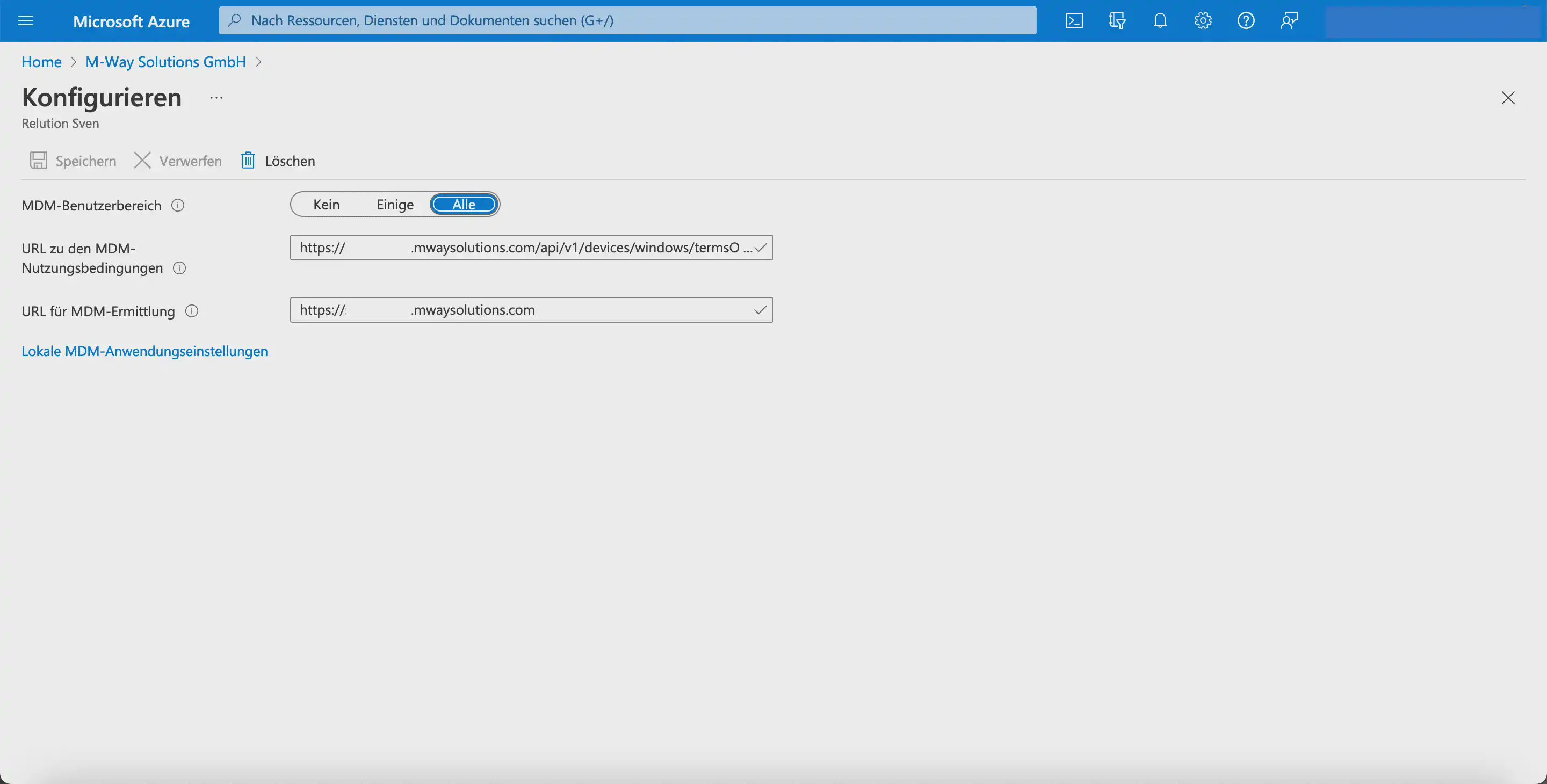The image size is (1547, 784).
Task: Open the more options ellipsis beside Konfigurieren
Action: (216, 98)
